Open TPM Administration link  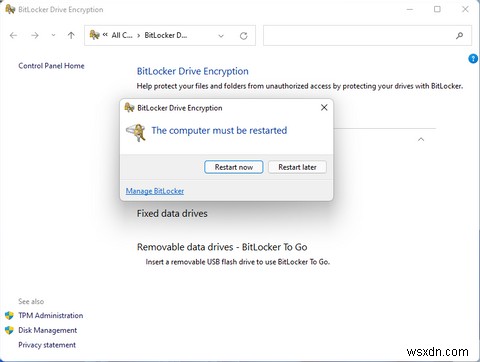pyautogui.click(x=51, y=315)
